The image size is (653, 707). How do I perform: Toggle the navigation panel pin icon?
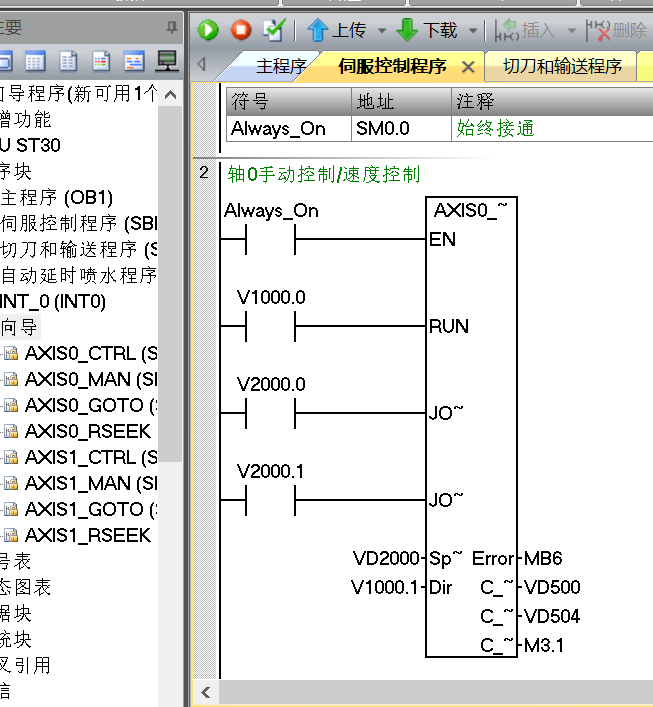tap(172, 28)
